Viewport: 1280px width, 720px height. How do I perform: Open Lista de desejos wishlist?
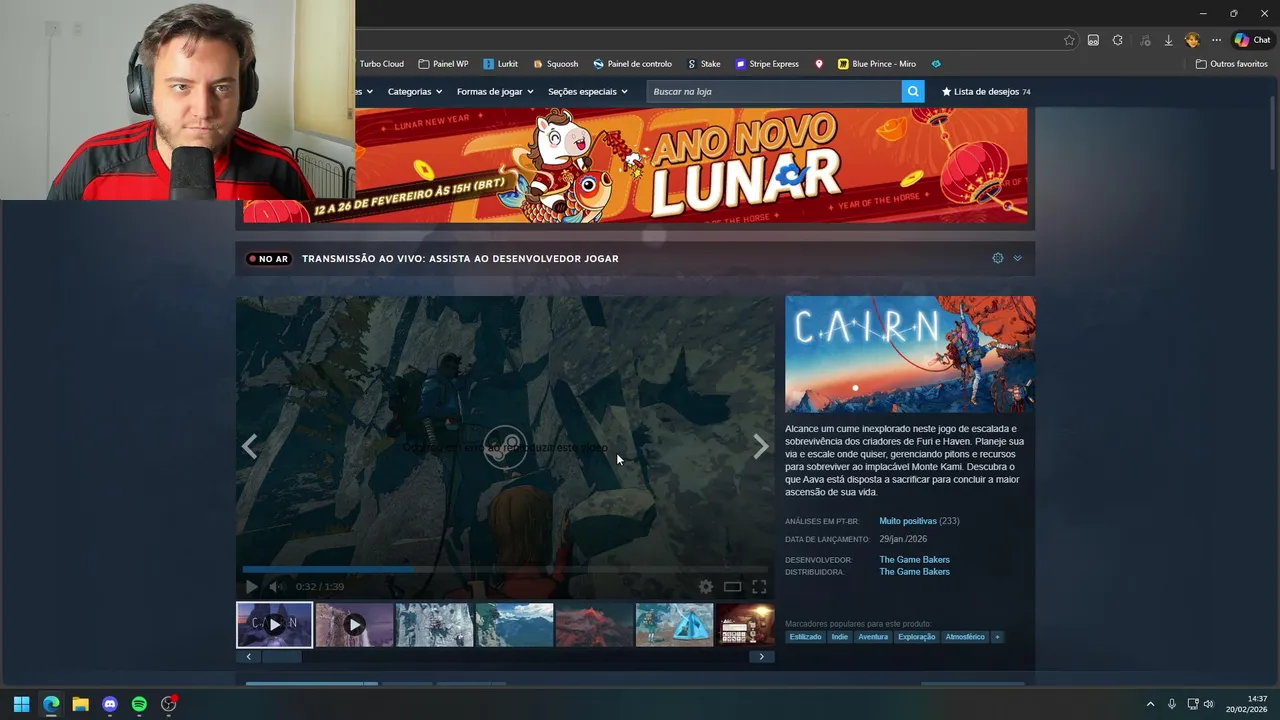pos(986,91)
